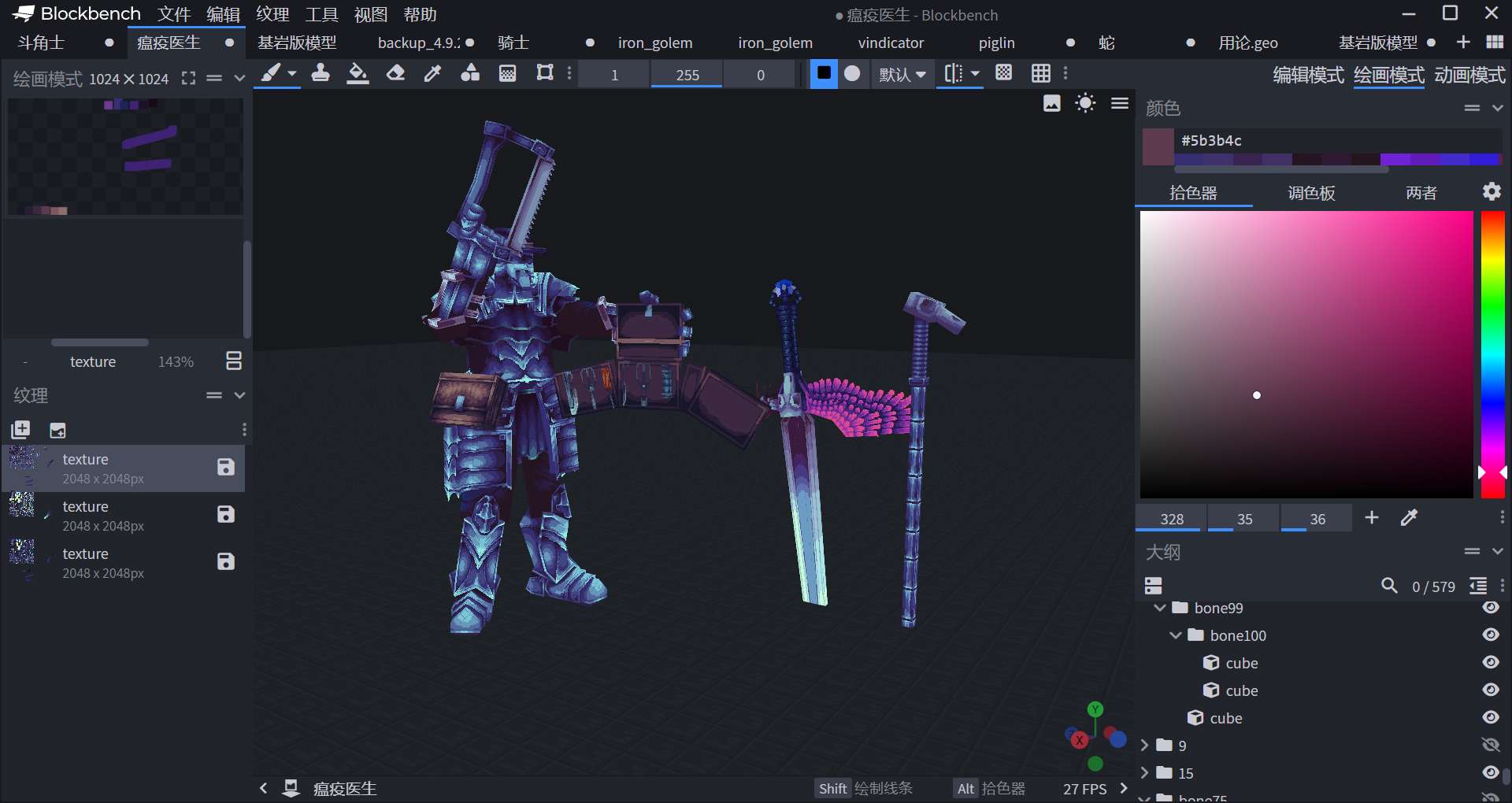Image resolution: width=1512 pixels, height=803 pixels.
Task: Click the rainbow hue slider
Action: (x=1493, y=354)
